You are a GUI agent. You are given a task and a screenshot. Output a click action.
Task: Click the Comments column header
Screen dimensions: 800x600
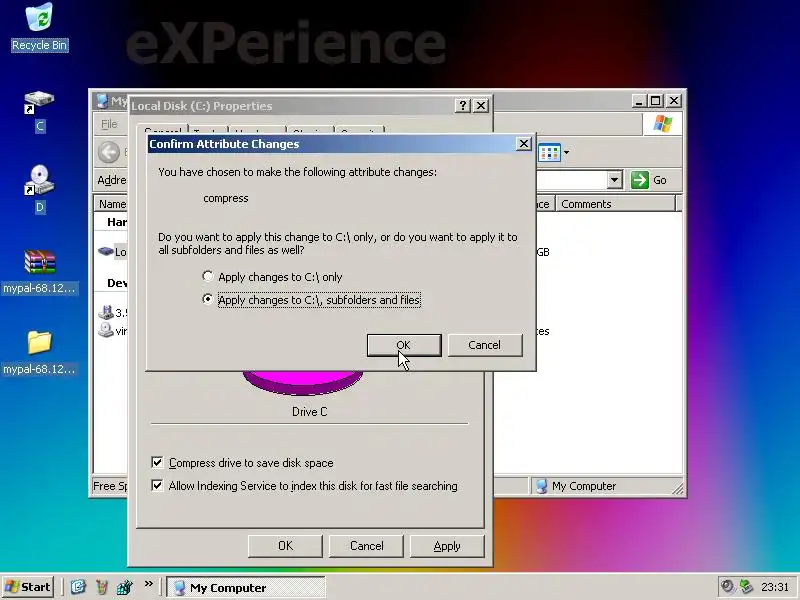pyautogui.click(x=615, y=204)
